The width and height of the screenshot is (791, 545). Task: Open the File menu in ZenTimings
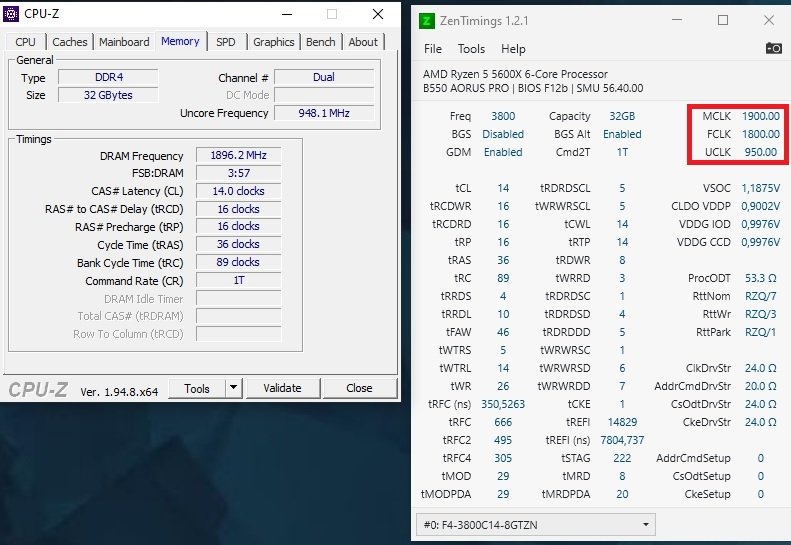[433, 49]
